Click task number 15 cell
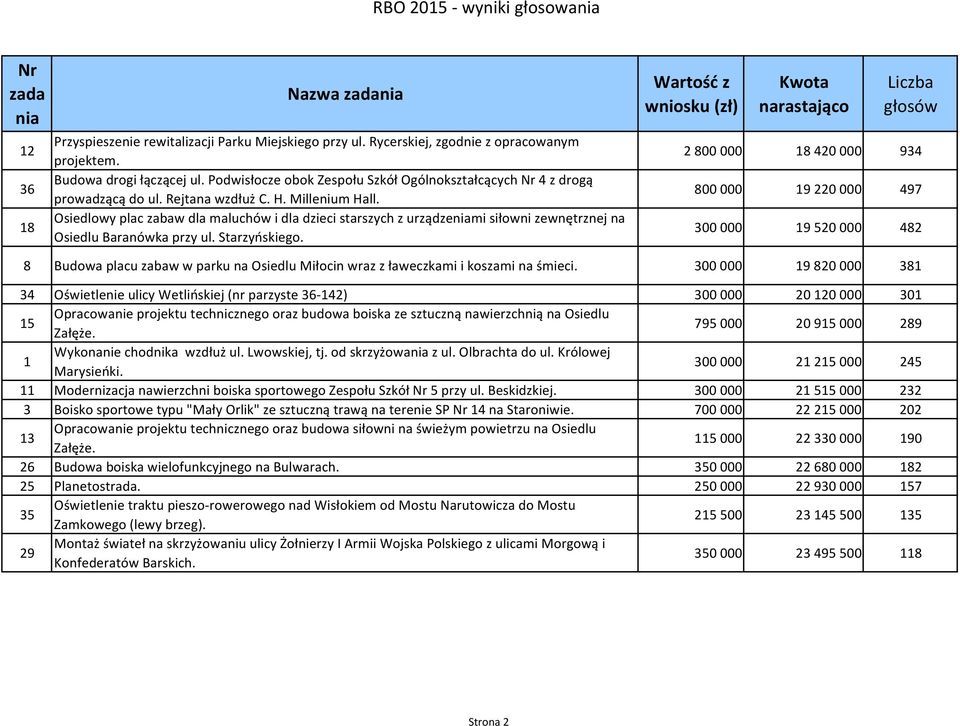 [27, 323]
